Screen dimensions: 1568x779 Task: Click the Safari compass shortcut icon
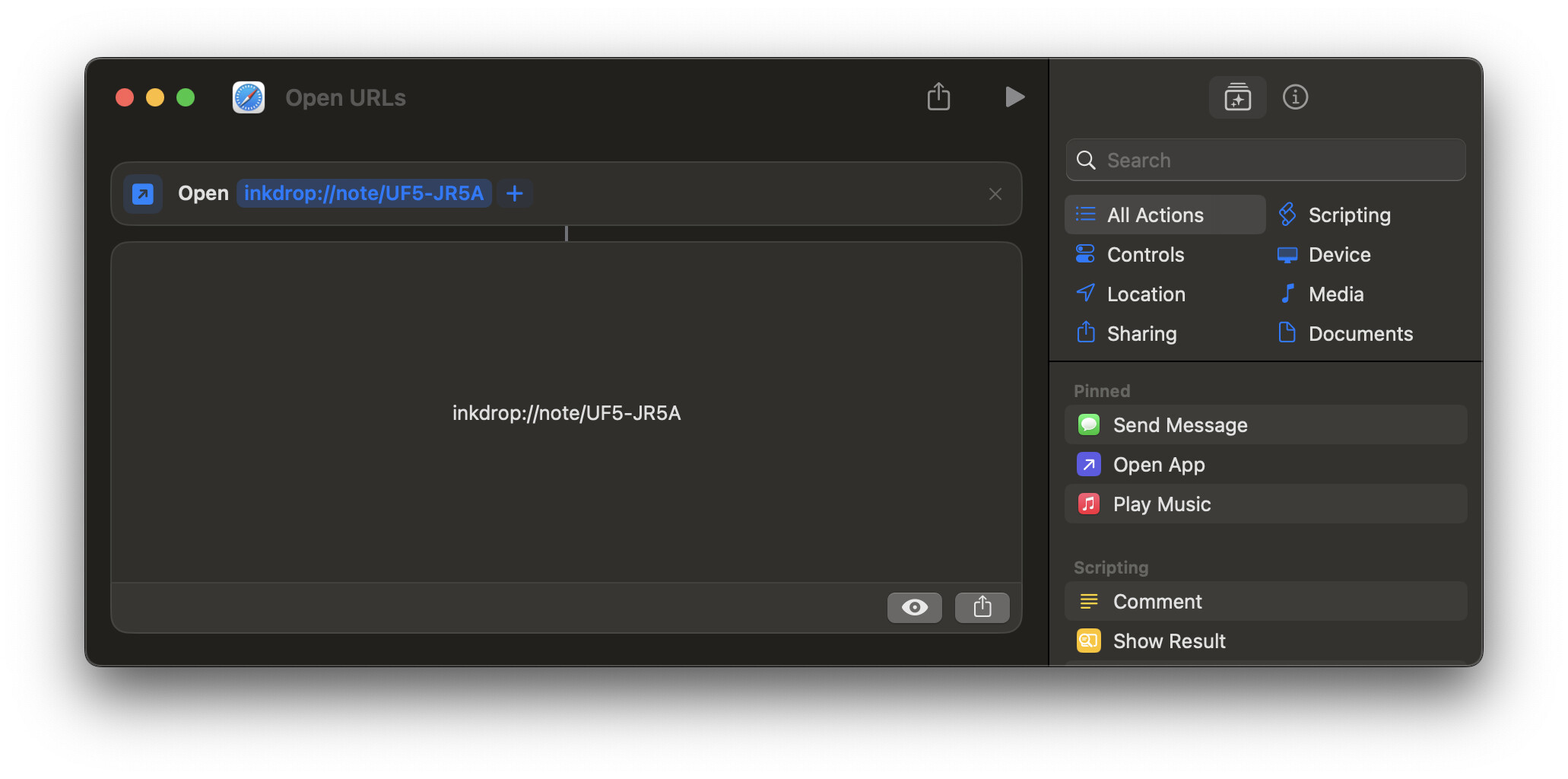tap(249, 97)
